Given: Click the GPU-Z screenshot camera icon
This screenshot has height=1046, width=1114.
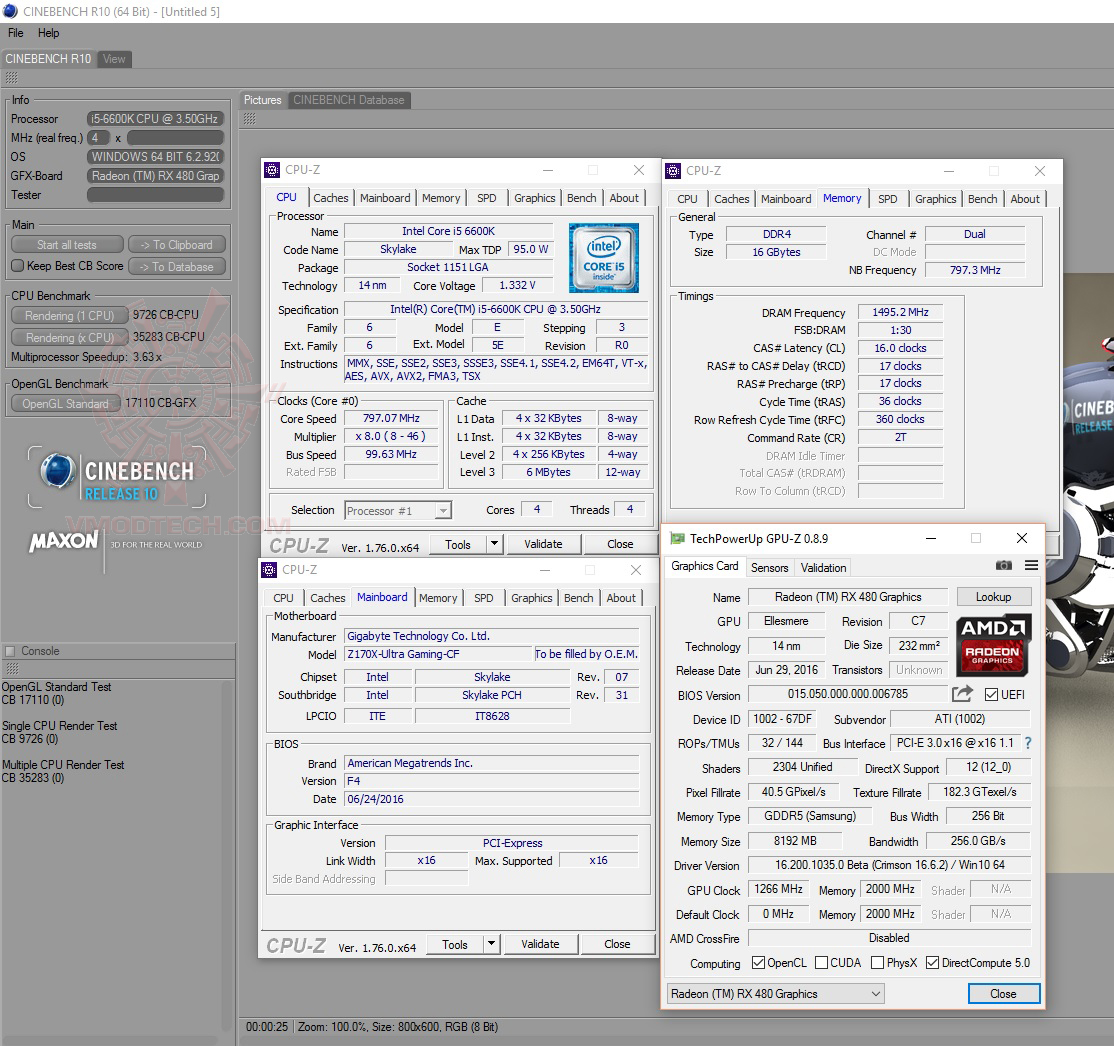Looking at the screenshot, I should [1003, 566].
